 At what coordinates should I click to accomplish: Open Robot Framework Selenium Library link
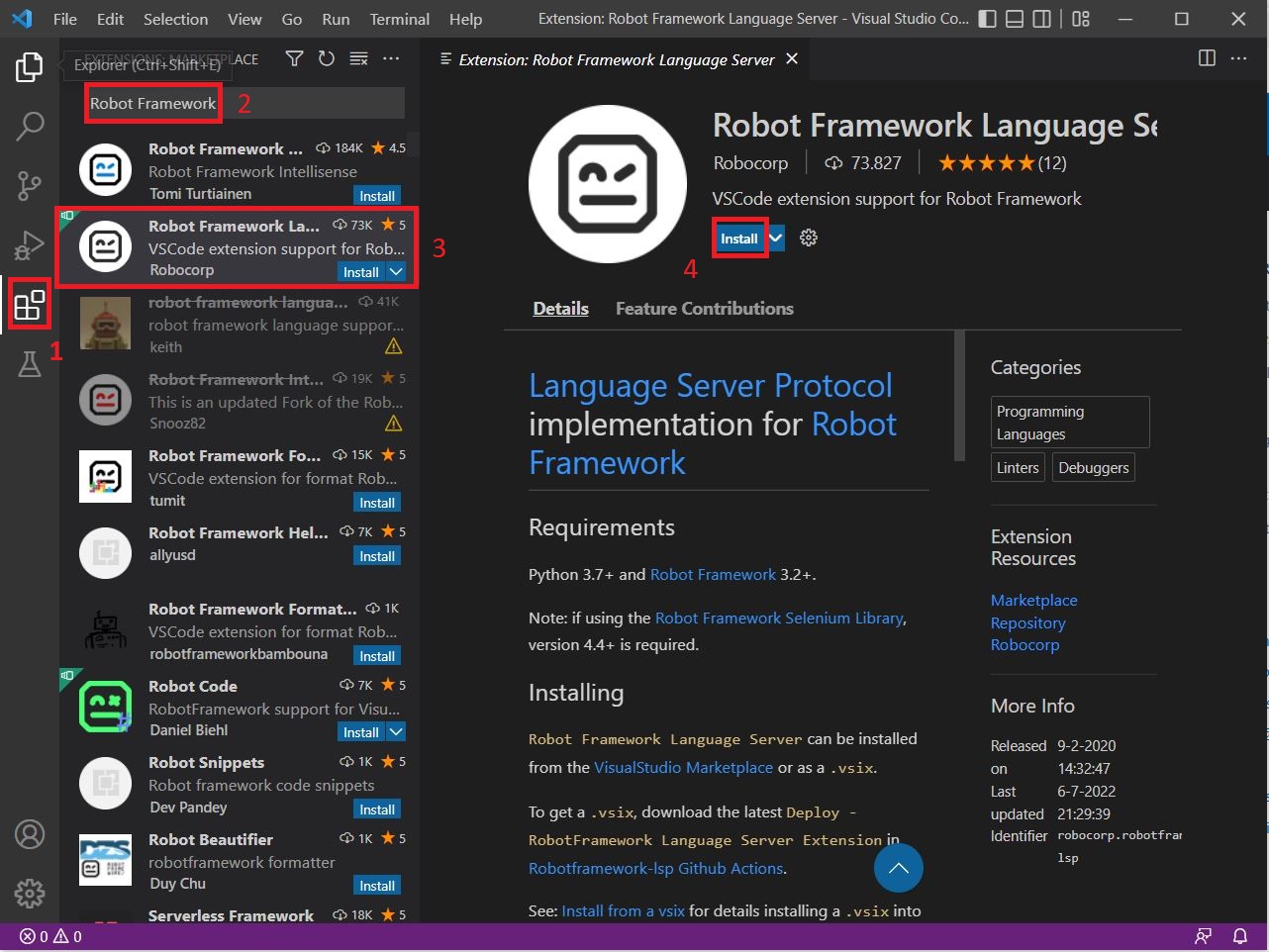coord(779,618)
